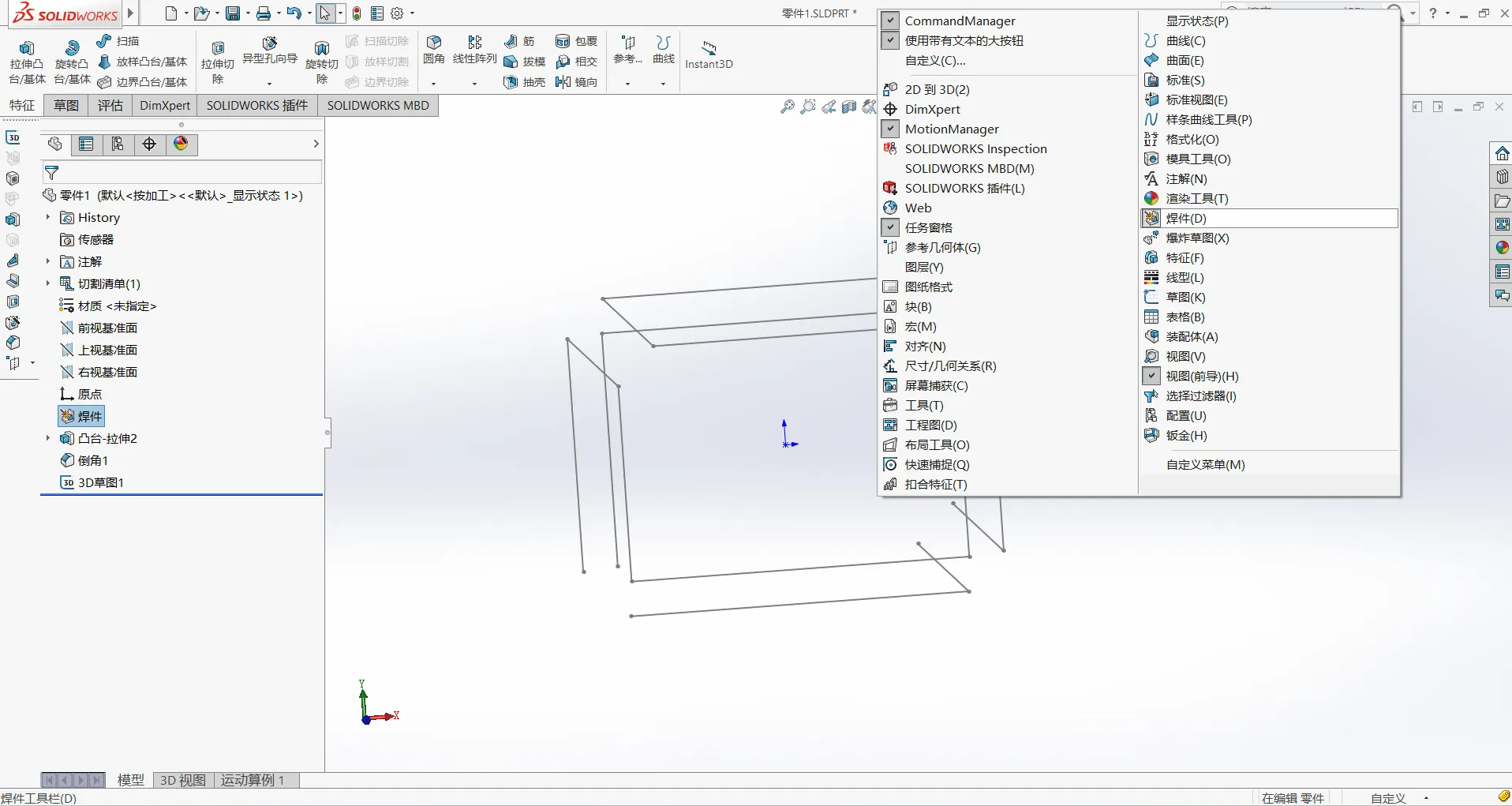Screen dimensions: 1512x806
Task: Open the ConfigurationManager panel tab
Action: pos(118,144)
